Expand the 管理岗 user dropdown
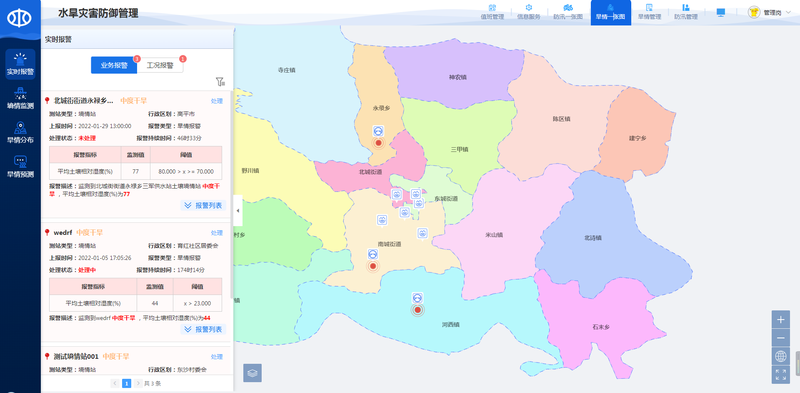Image resolution: width=800 pixels, height=393 pixels. point(769,13)
